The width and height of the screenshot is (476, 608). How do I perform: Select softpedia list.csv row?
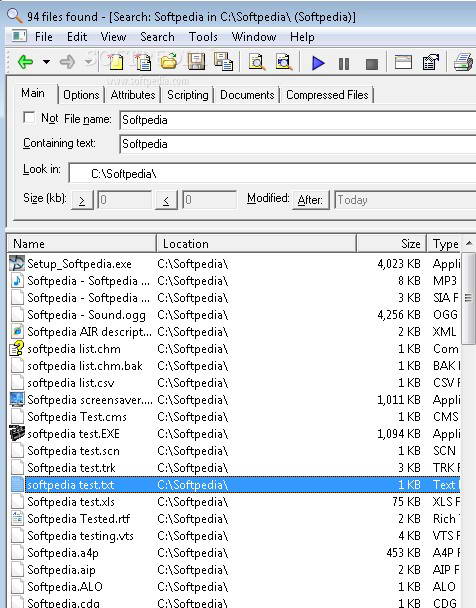(235, 383)
